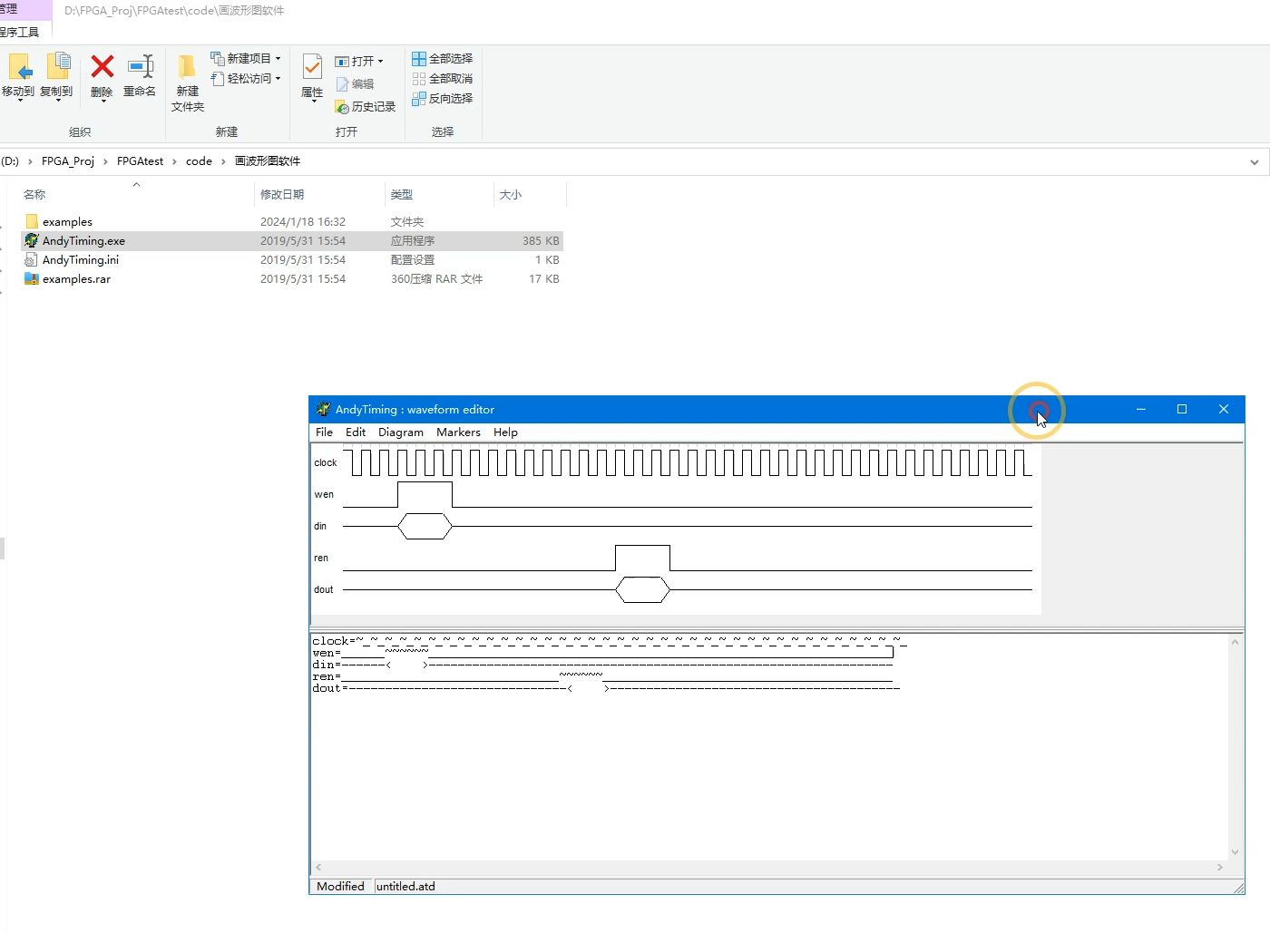Open File menu in AndyTiming
1270x952 pixels.
point(324,432)
